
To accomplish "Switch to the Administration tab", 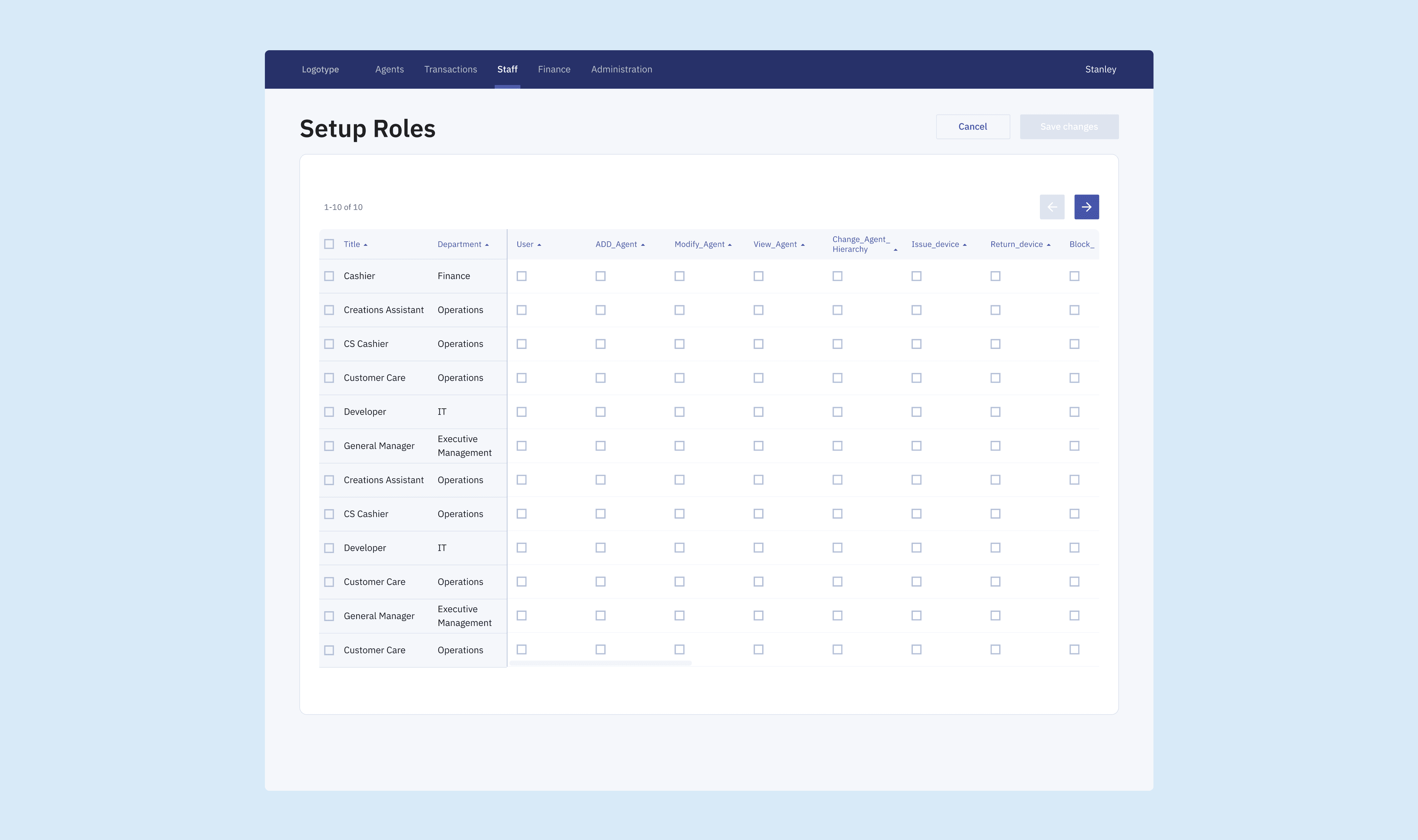I will point(621,70).
